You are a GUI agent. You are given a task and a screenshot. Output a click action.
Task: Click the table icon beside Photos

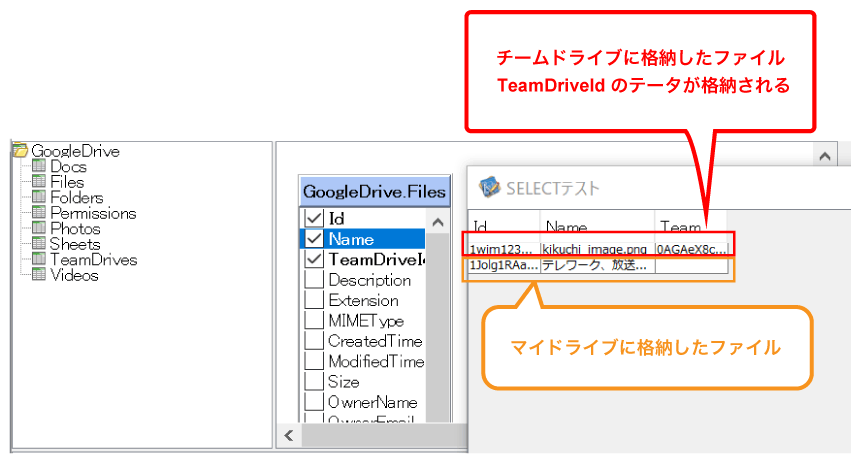click(39, 228)
